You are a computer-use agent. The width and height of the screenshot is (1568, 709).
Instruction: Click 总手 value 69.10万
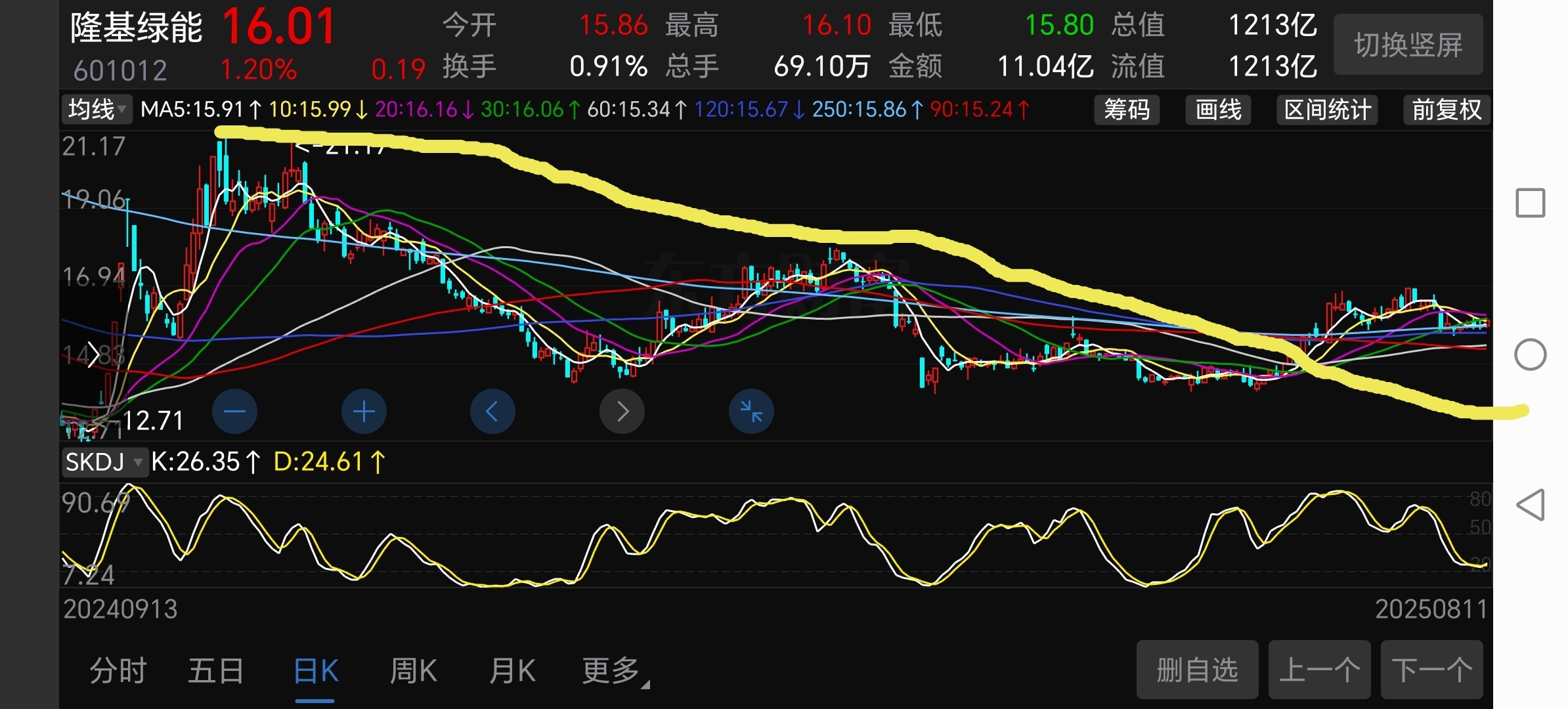[822, 66]
